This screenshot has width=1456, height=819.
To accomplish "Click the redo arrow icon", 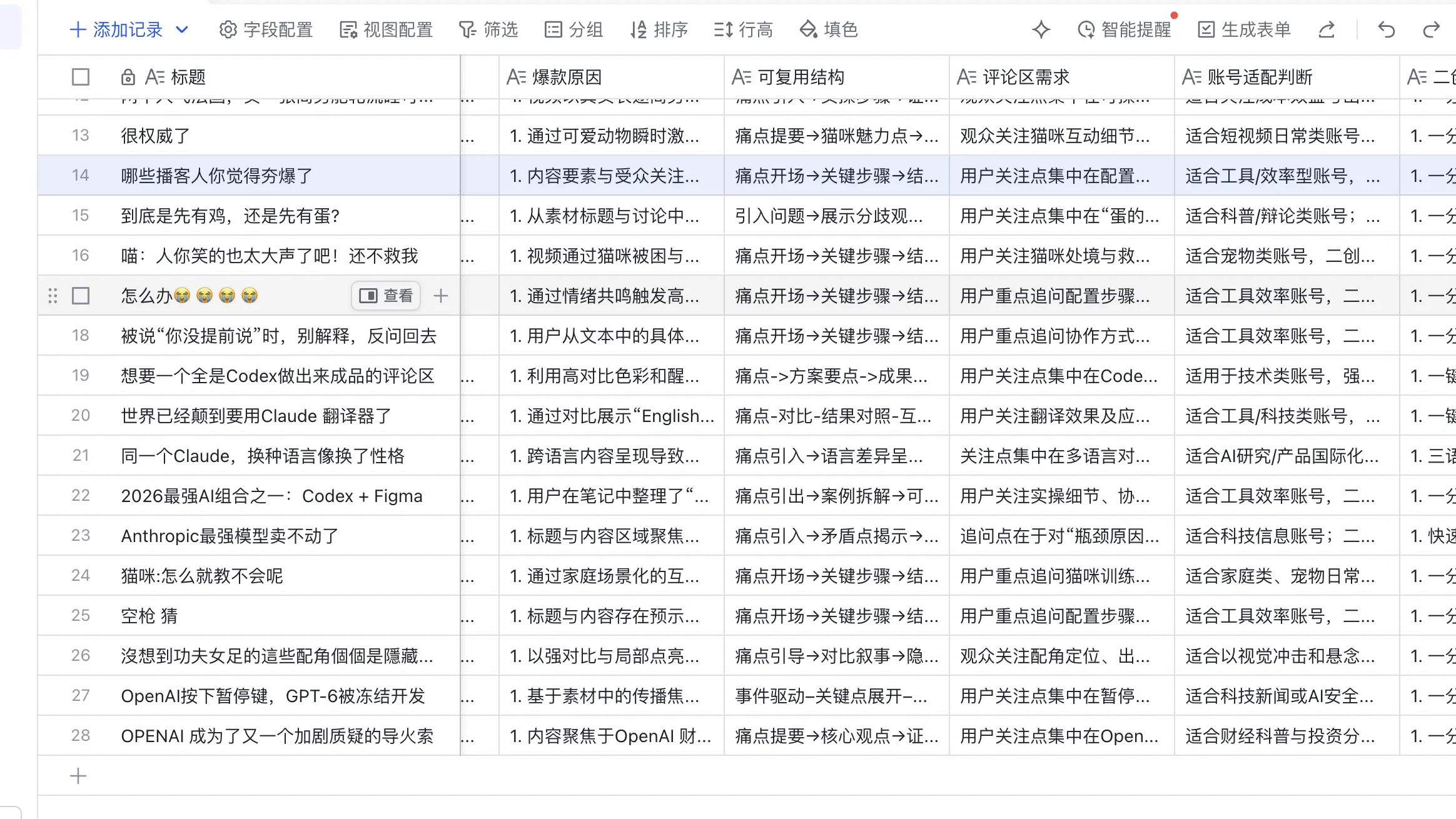I will [x=1432, y=29].
